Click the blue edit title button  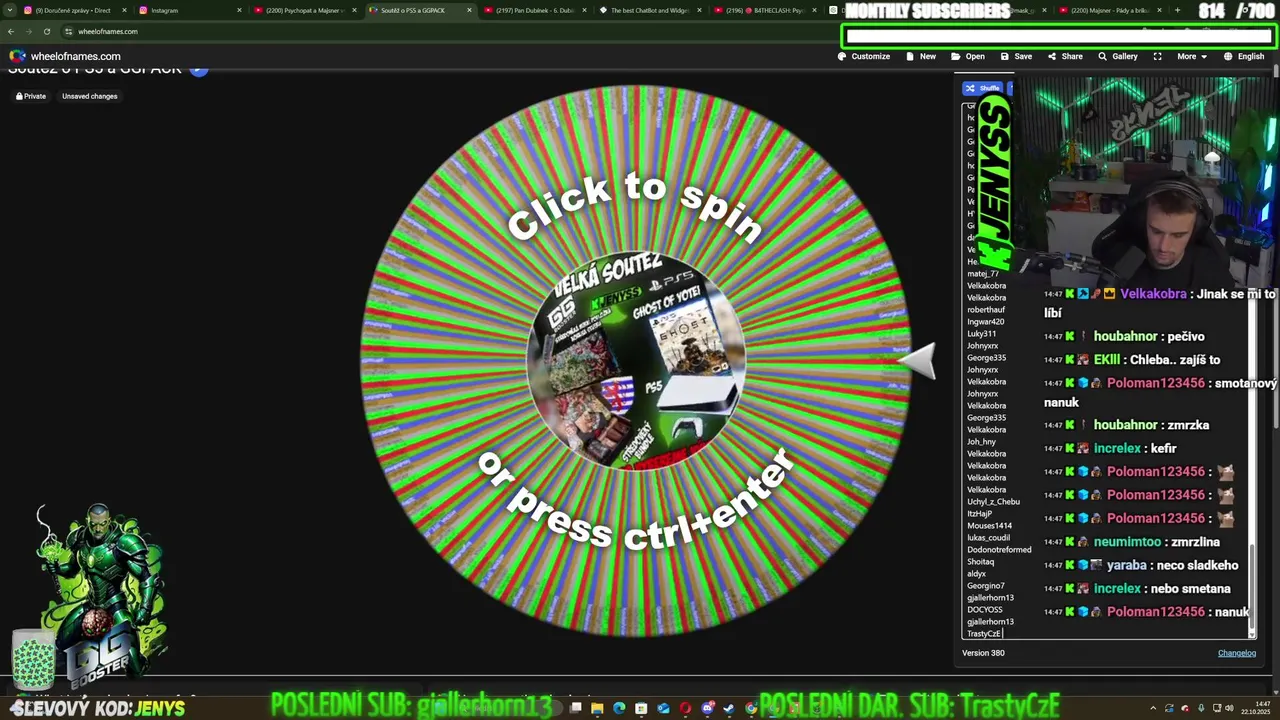point(199,70)
